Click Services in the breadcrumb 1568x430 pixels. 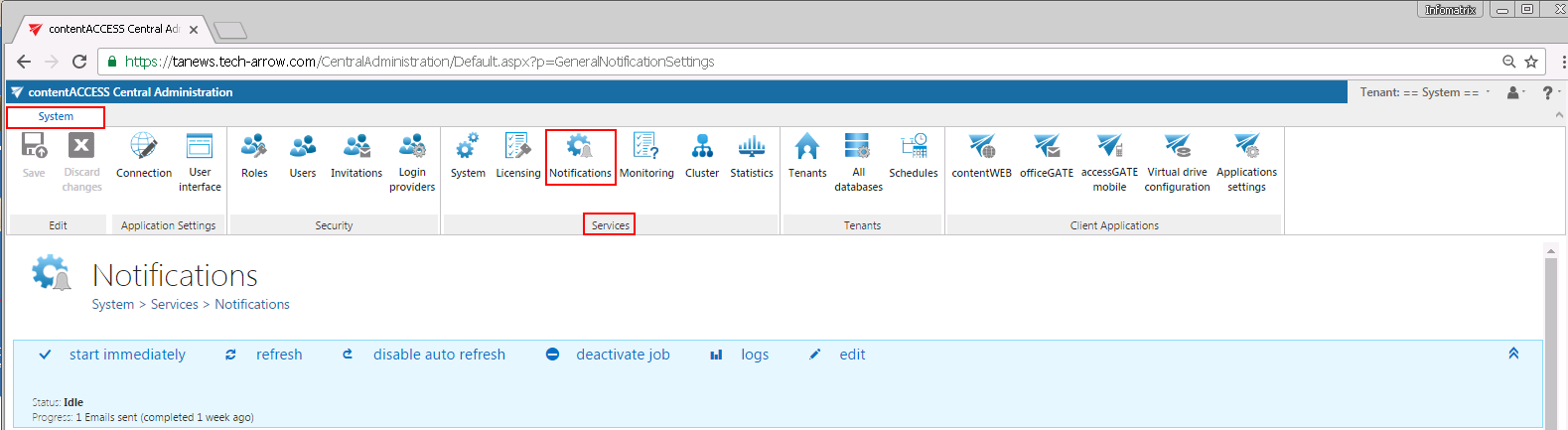(174, 304)
